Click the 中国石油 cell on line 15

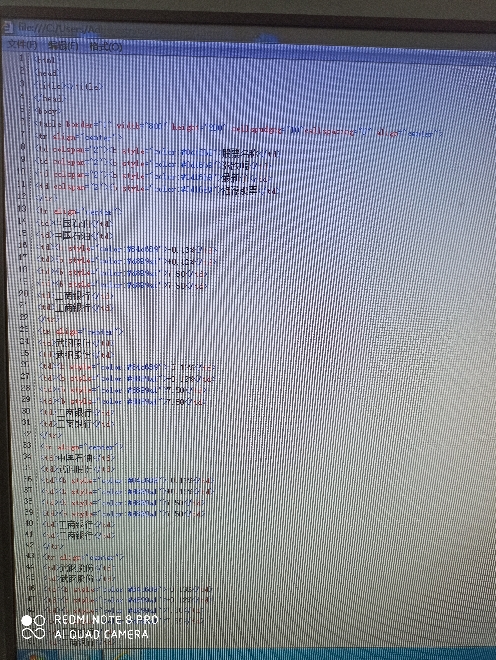(x=75, y=235)
